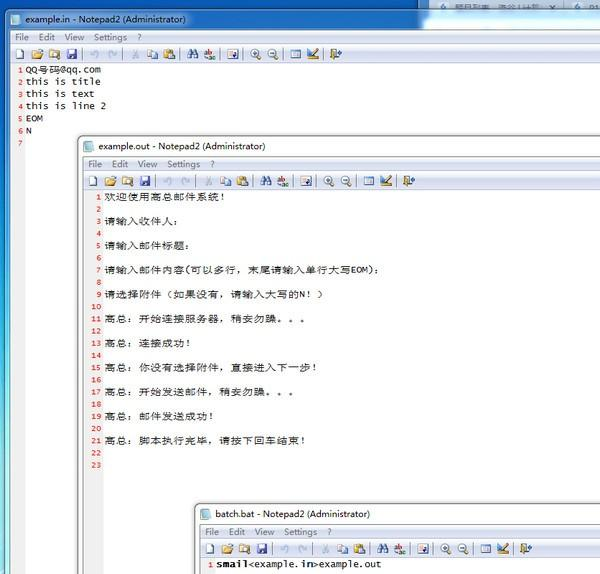Open Replace icon in example.in toolbar
This screenshot has height=574, width=600.
click(210, 54)
